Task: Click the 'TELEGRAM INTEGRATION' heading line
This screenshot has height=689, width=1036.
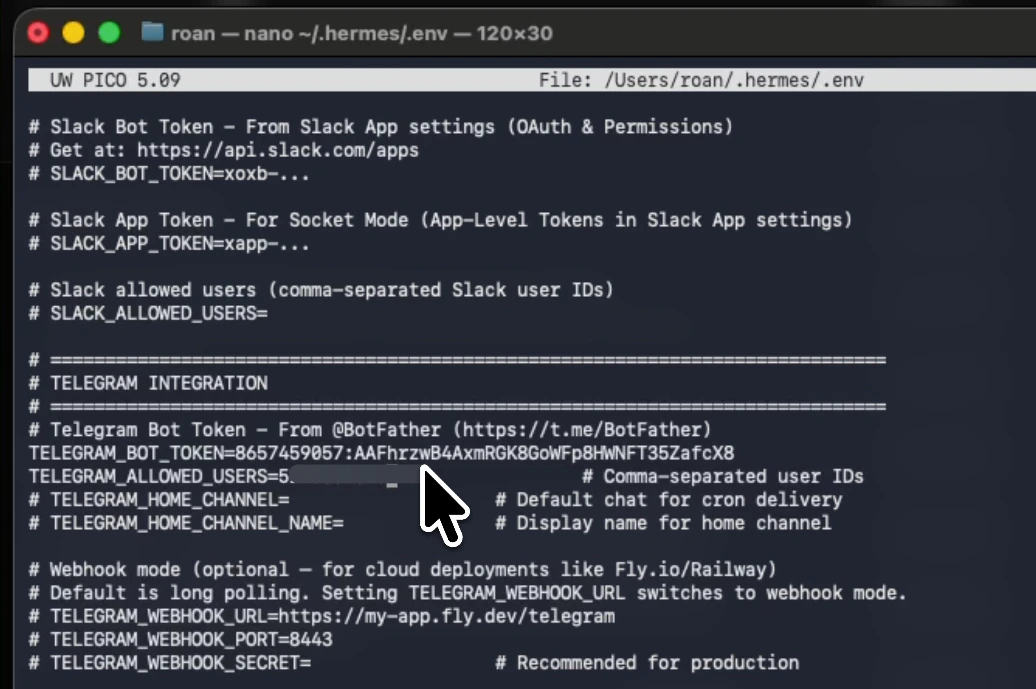Action: [x=148, y=383]
